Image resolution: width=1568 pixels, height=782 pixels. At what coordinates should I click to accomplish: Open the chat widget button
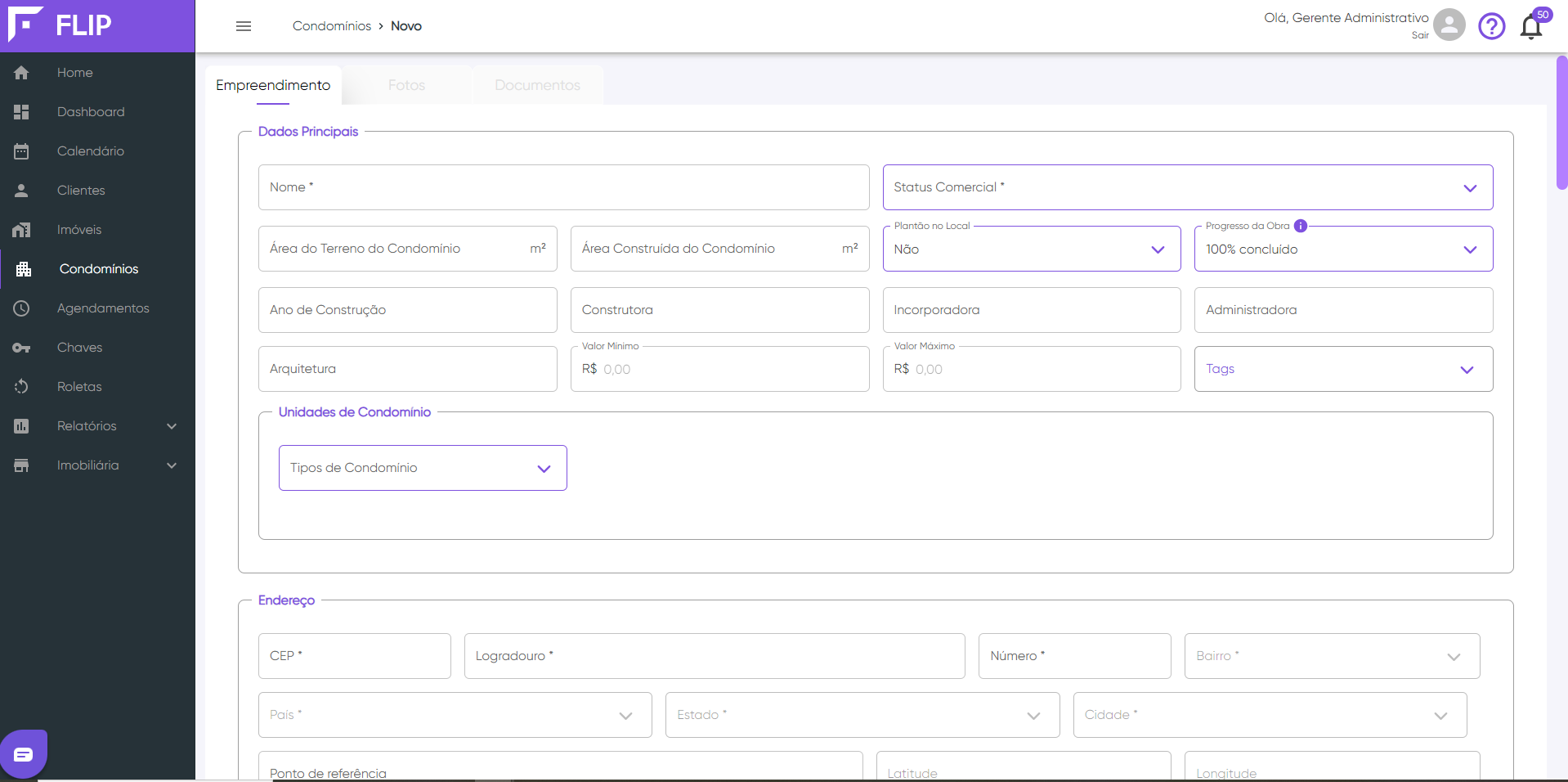click(x=24, y=753)
